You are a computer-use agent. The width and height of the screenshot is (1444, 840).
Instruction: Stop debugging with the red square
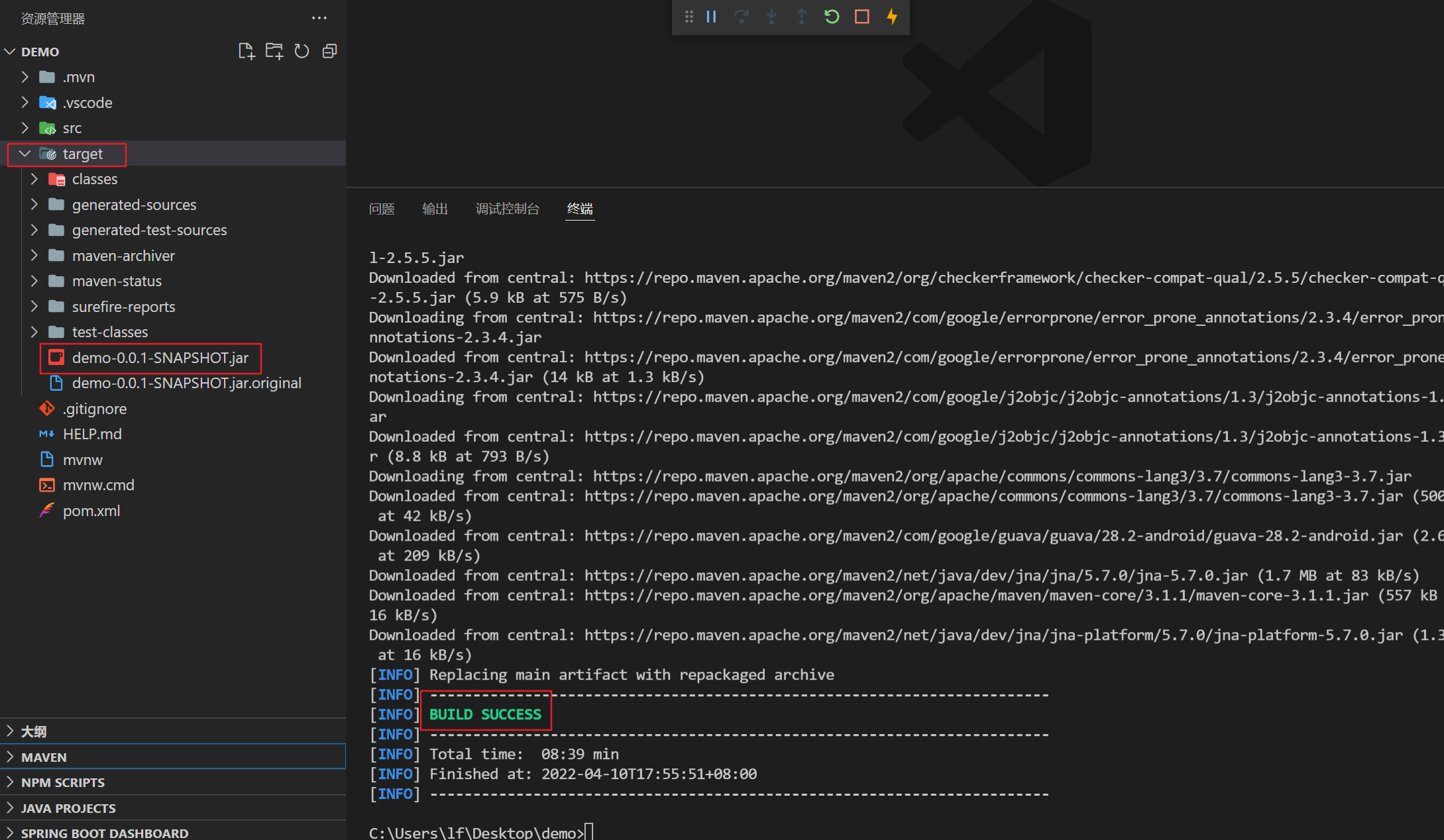coord(861,17)
